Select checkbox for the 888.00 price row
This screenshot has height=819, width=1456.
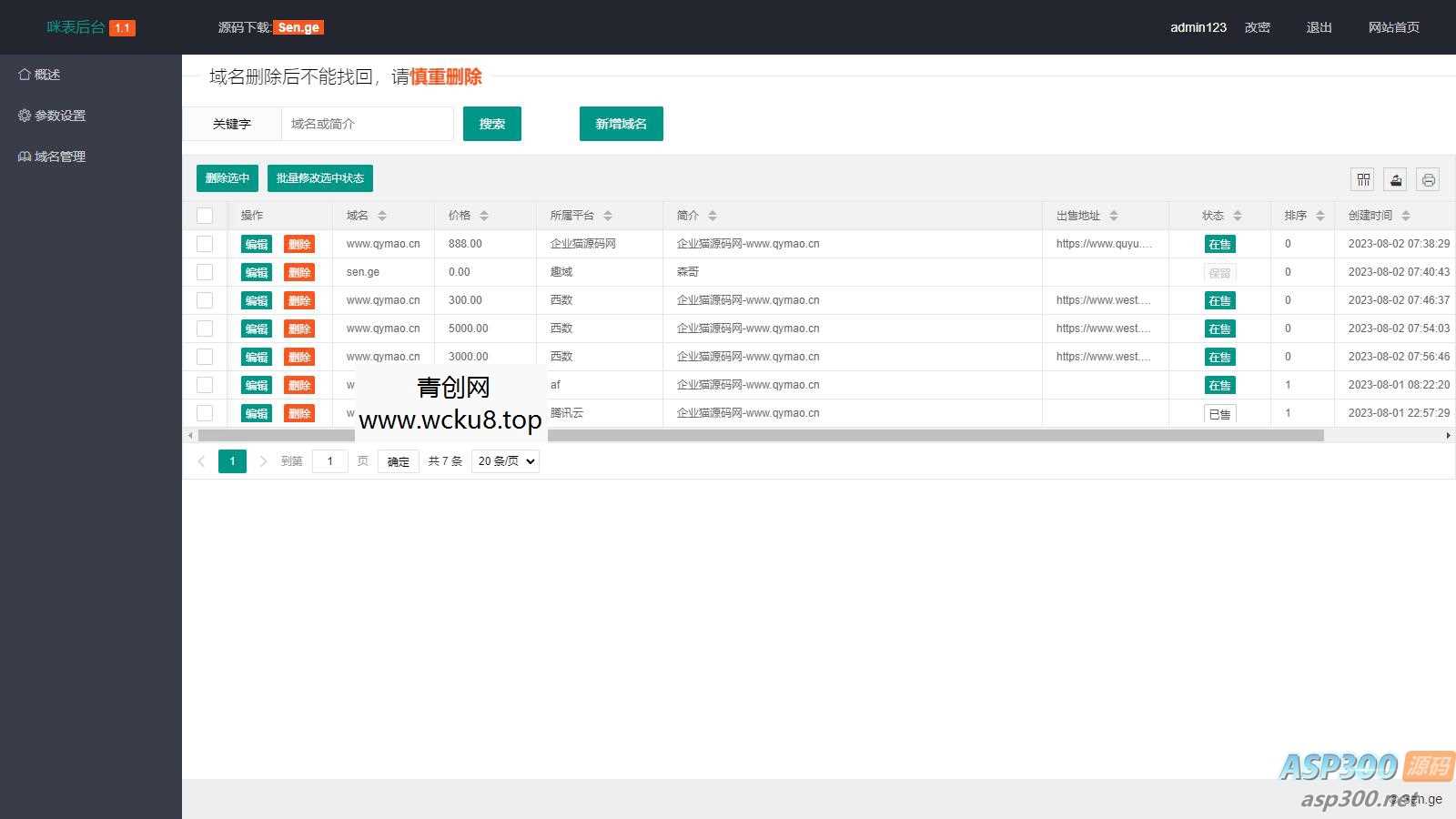click(205, 244)
